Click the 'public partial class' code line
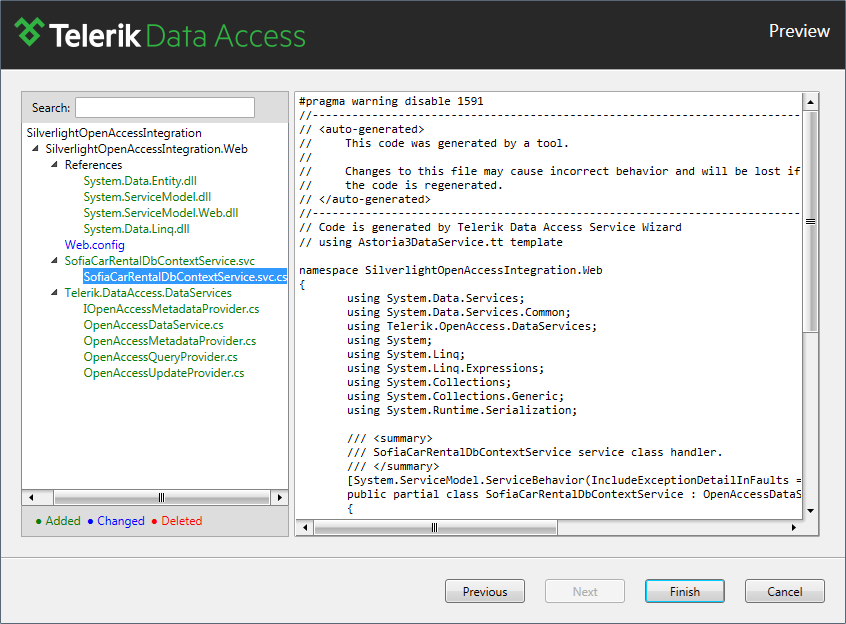 574,495
